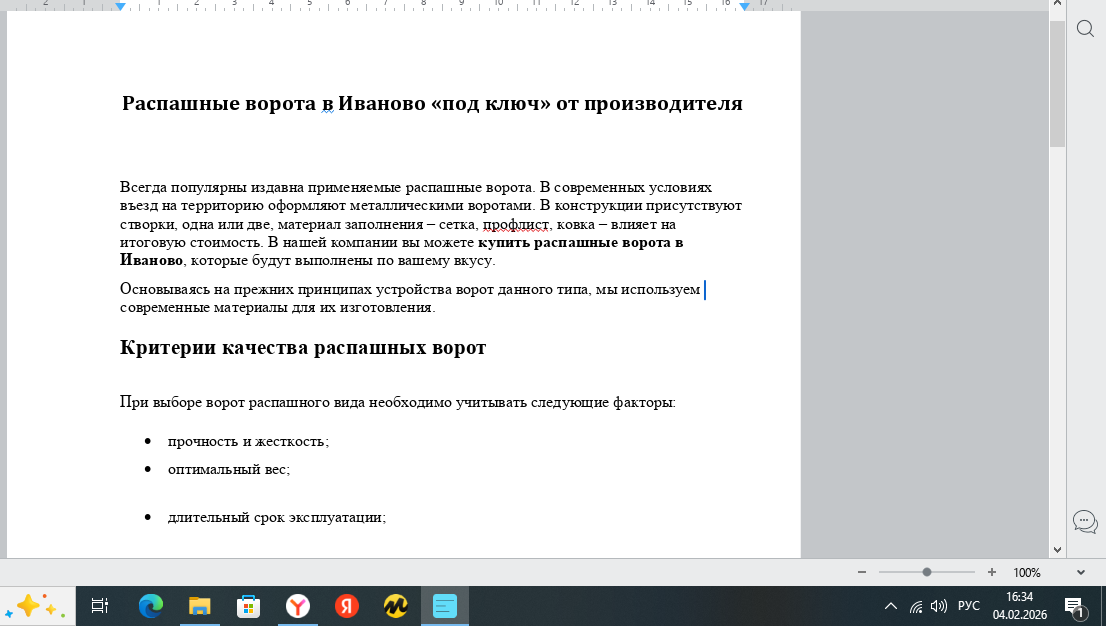1106x626 pixels.
Task: Click the zoom out minus icon
Action: click(x=860, y=572)
